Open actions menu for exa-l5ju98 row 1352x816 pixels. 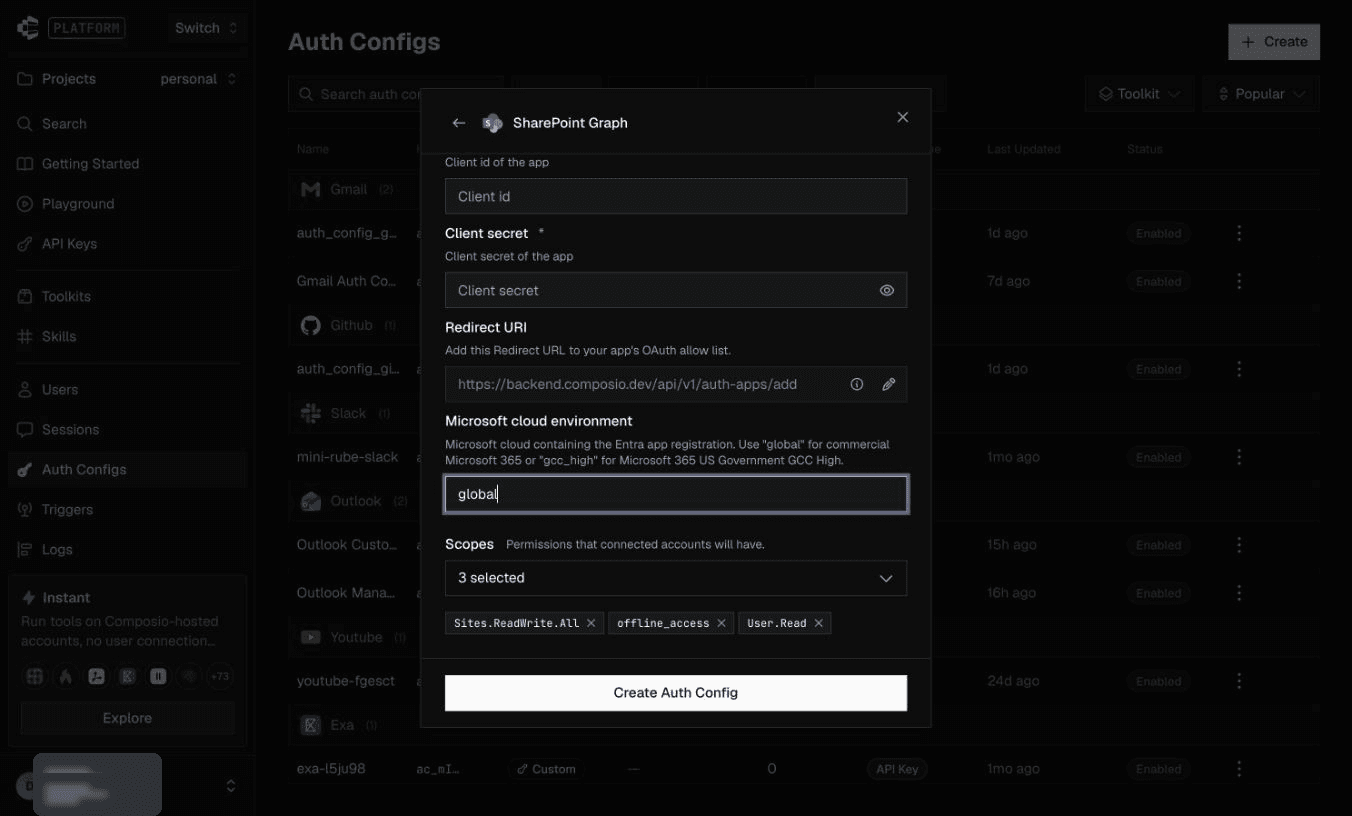[1239, 769]
